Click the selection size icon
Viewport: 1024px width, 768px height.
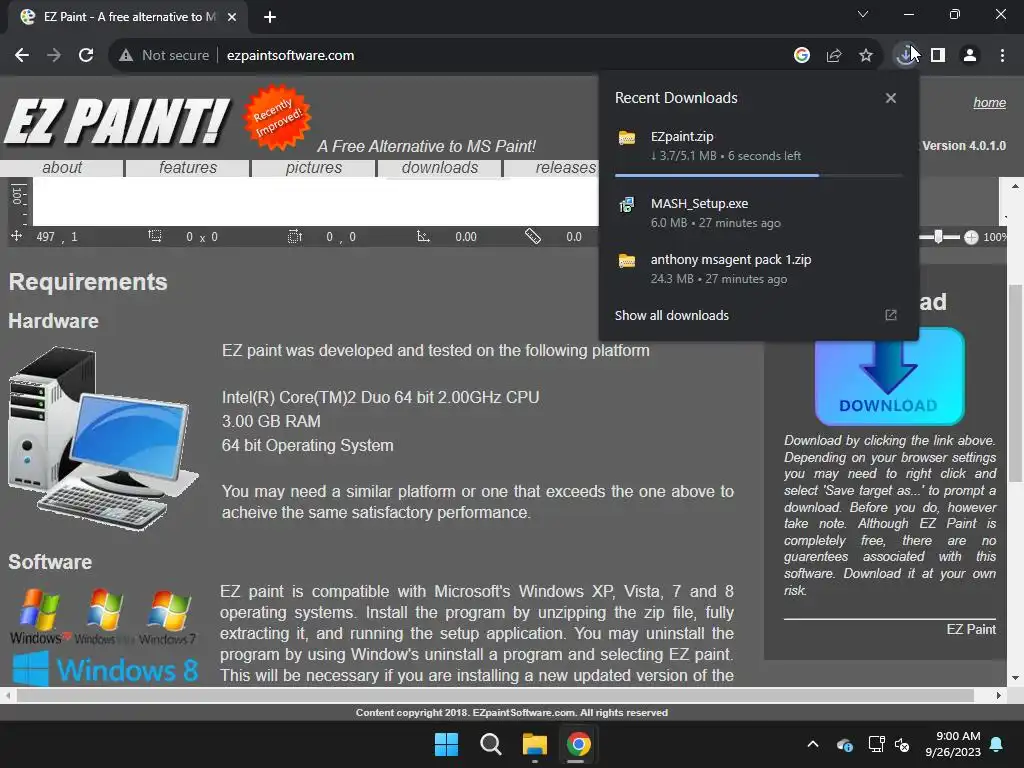click(x=155, y=236)
